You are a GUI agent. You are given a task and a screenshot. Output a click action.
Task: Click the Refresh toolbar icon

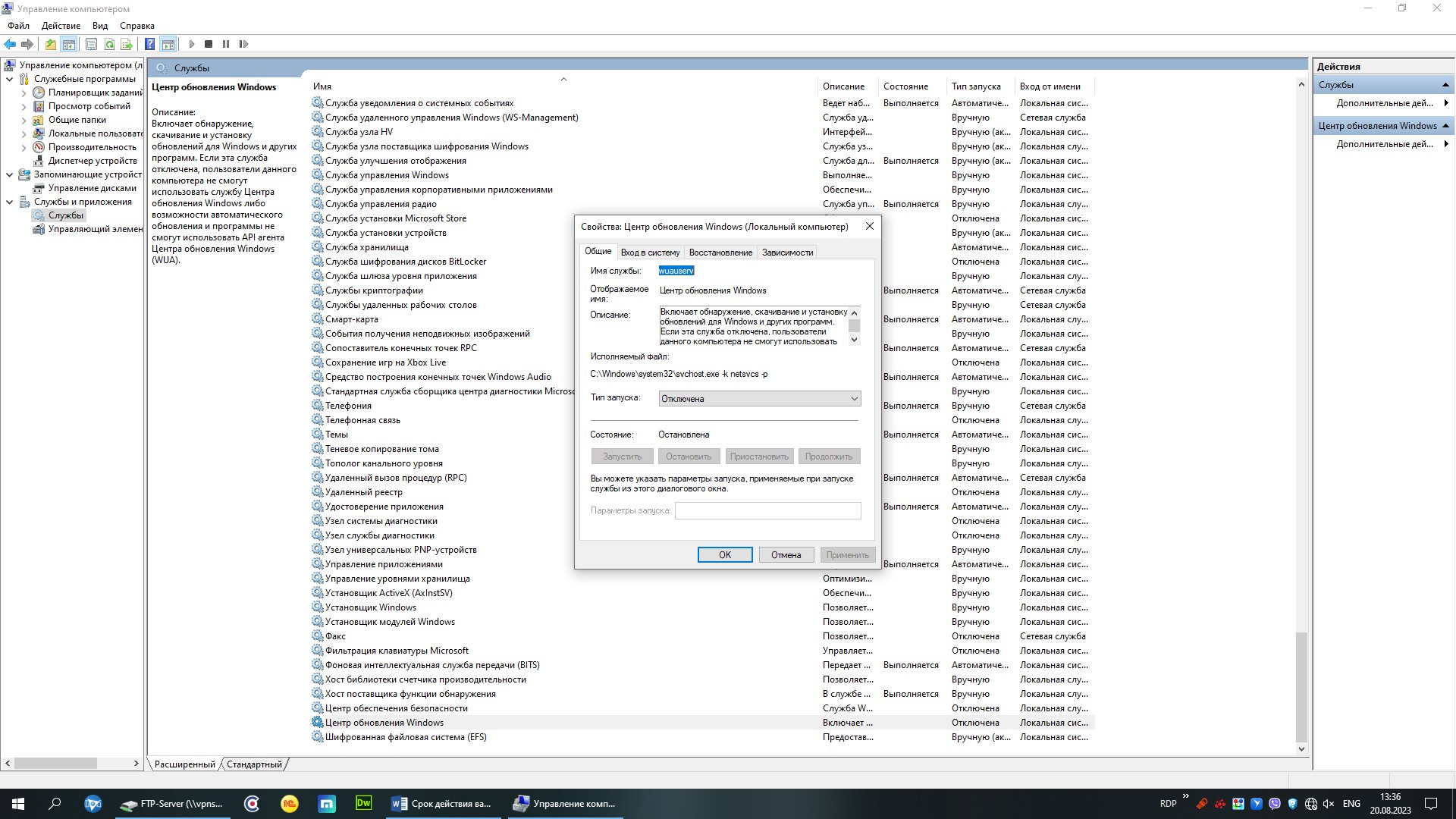[x=109, y=44]
